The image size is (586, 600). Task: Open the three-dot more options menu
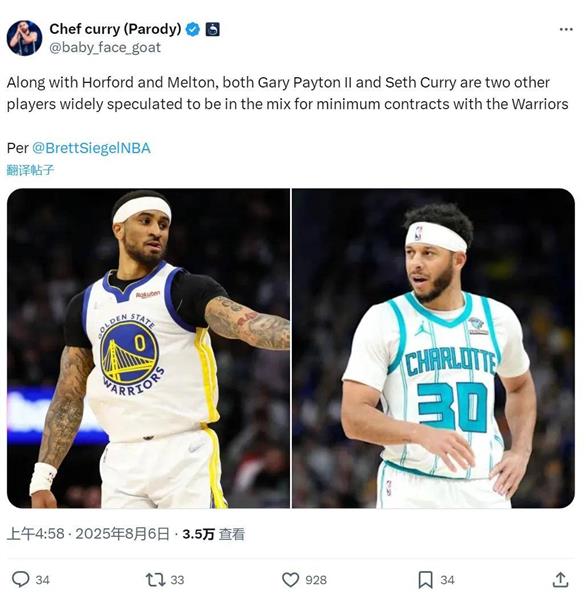coord(566,29)
